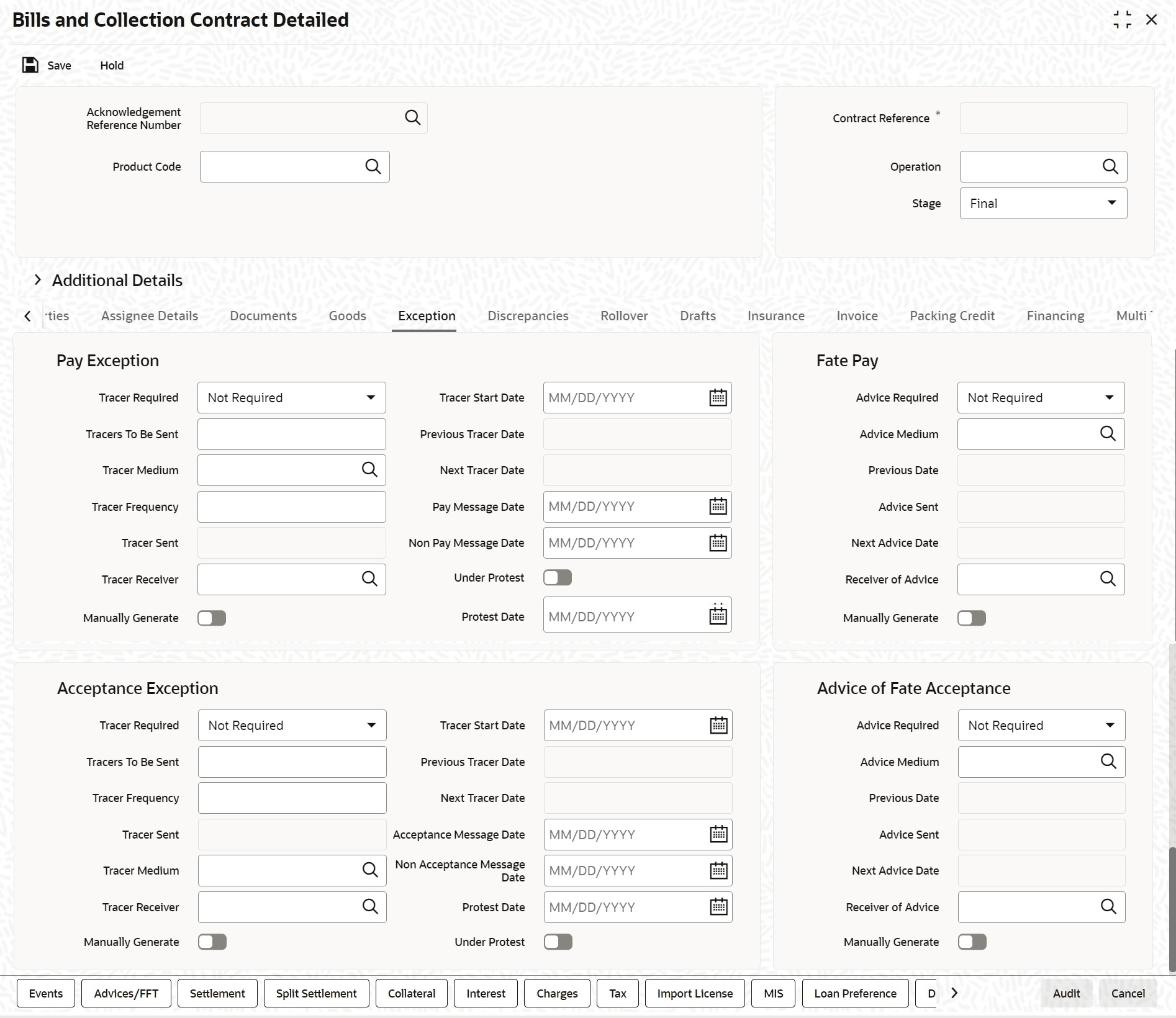Toggle Manually Generate in Acceptance Exception
Image resolution: width=1176 pixels, height=1018 pixels.
click(x=212, y=942)
